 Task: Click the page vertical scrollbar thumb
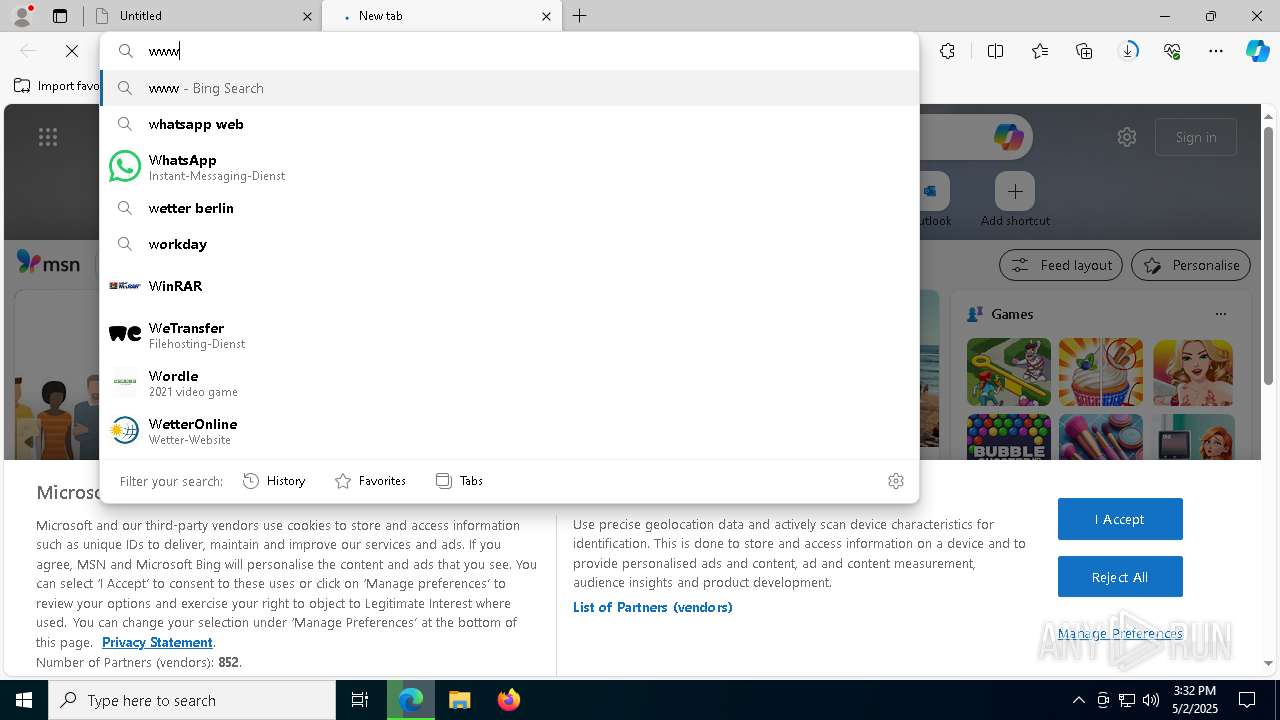[1268, 255]
